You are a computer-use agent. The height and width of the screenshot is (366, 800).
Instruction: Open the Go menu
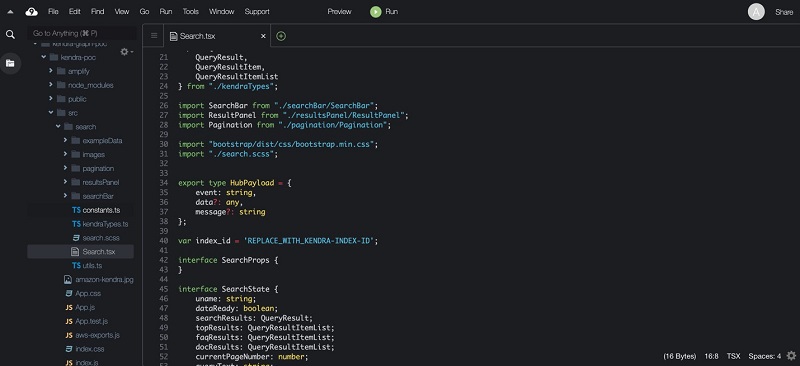[144, 12]
